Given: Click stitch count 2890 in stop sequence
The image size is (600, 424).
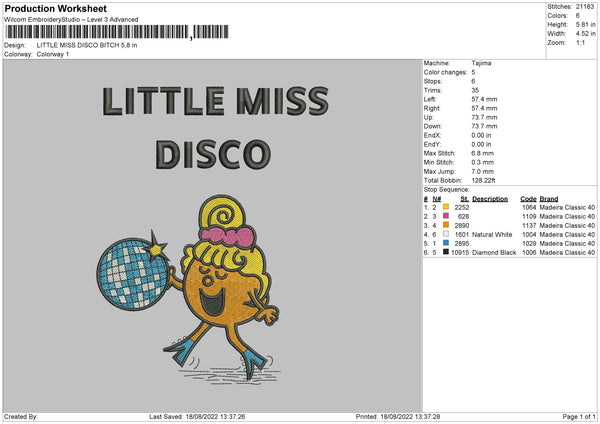Looking at the screenshot, I should click(x=461, y=225).
